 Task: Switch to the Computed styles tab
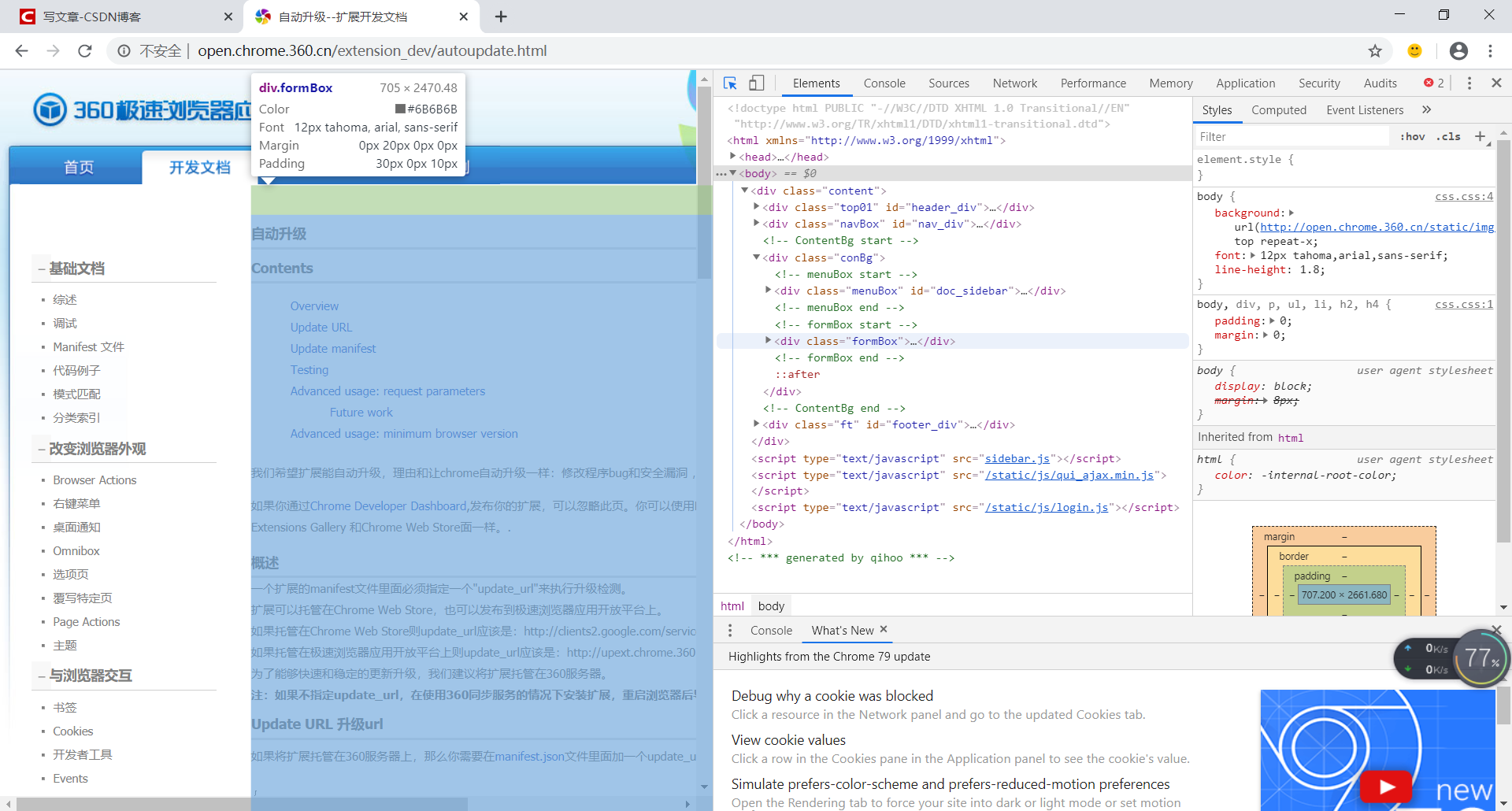(x=1279, y=110)
